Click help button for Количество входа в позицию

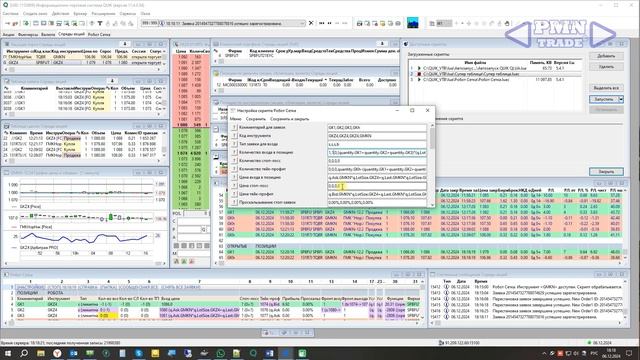(x=234, y=152)
